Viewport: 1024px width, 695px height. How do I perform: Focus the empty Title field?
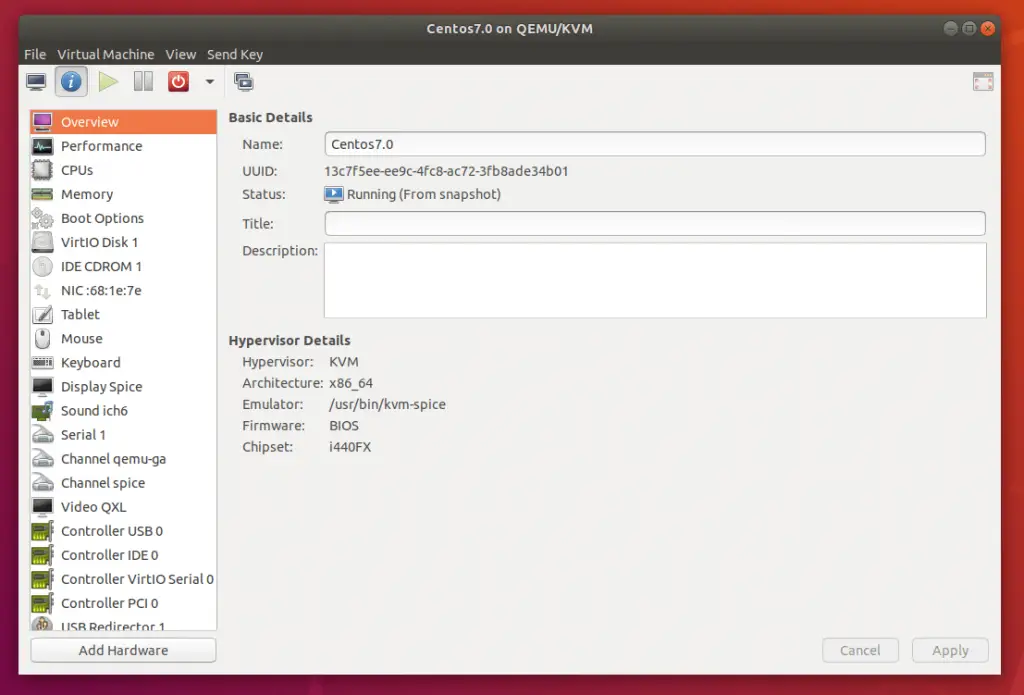[x=655, y=223]
